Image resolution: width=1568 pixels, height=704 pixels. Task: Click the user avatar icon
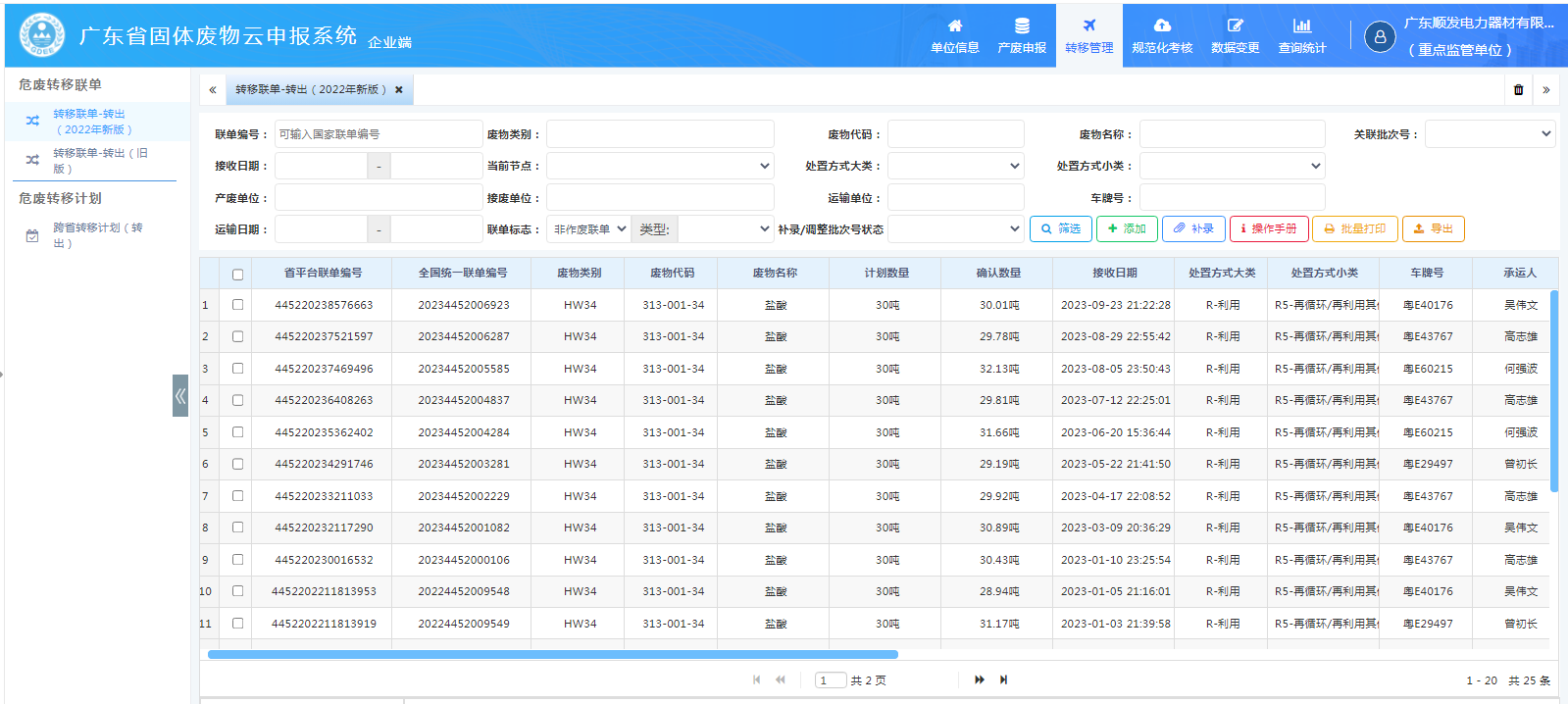click(1379, 37)
